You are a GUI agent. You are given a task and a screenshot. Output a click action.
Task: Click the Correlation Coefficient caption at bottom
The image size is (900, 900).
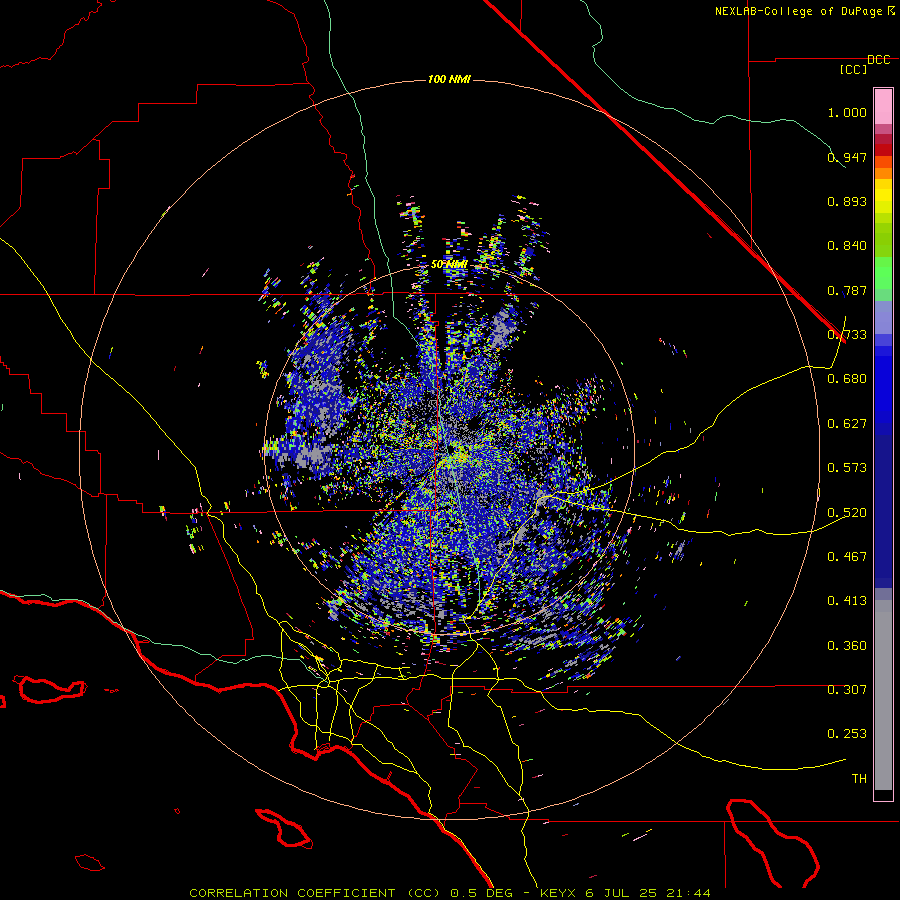pos(450,893)
